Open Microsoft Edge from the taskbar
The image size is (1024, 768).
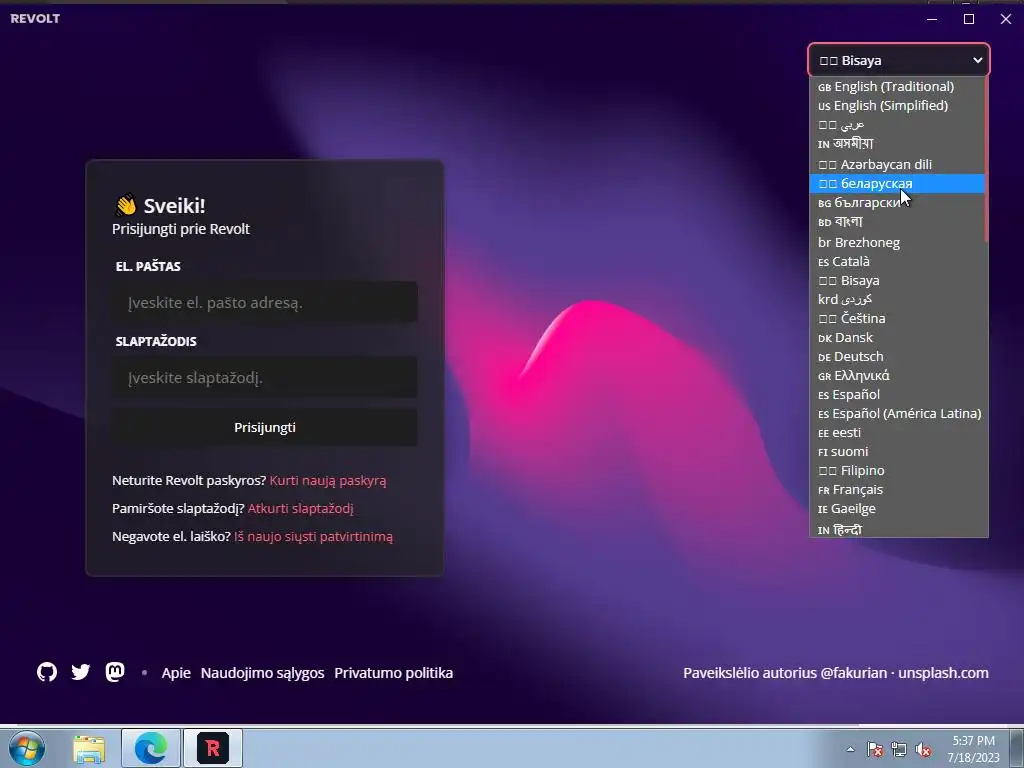tap(151, 748)
